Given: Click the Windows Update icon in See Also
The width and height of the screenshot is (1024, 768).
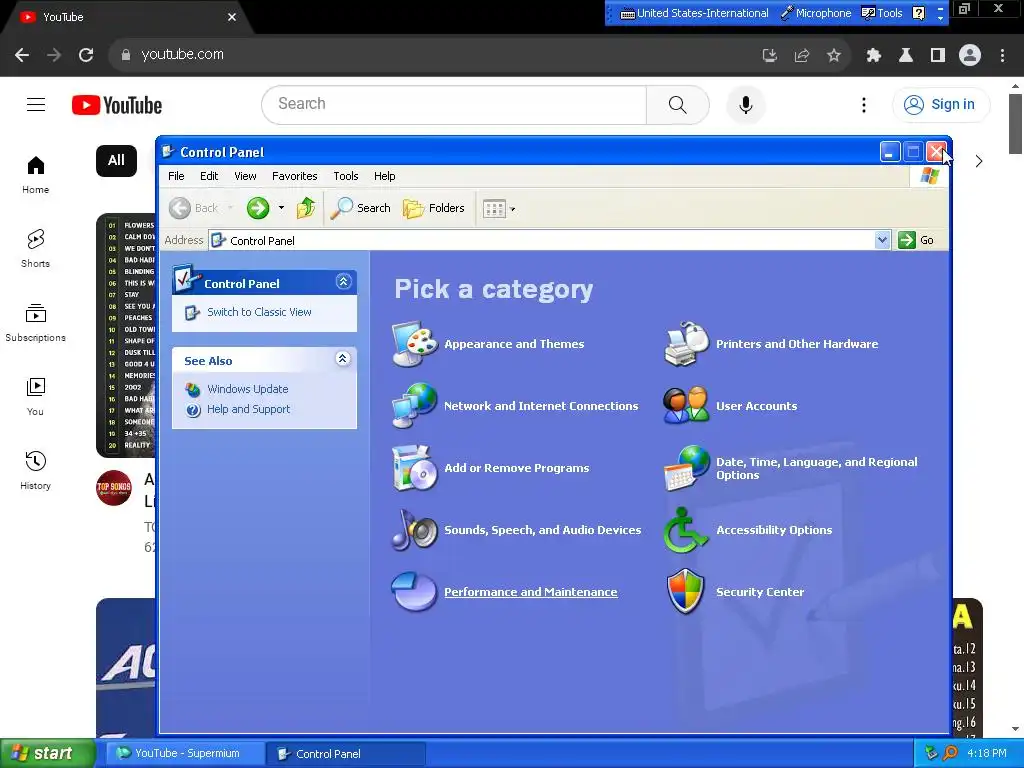Looking at the screenshot, I should [193, 390].
